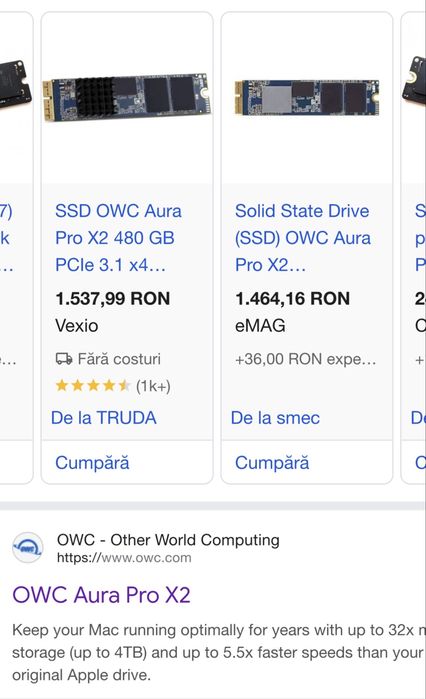Click the +36,00 RON shipping cost text
Viewport: 426px width, 699px height.
pos(306,359)
